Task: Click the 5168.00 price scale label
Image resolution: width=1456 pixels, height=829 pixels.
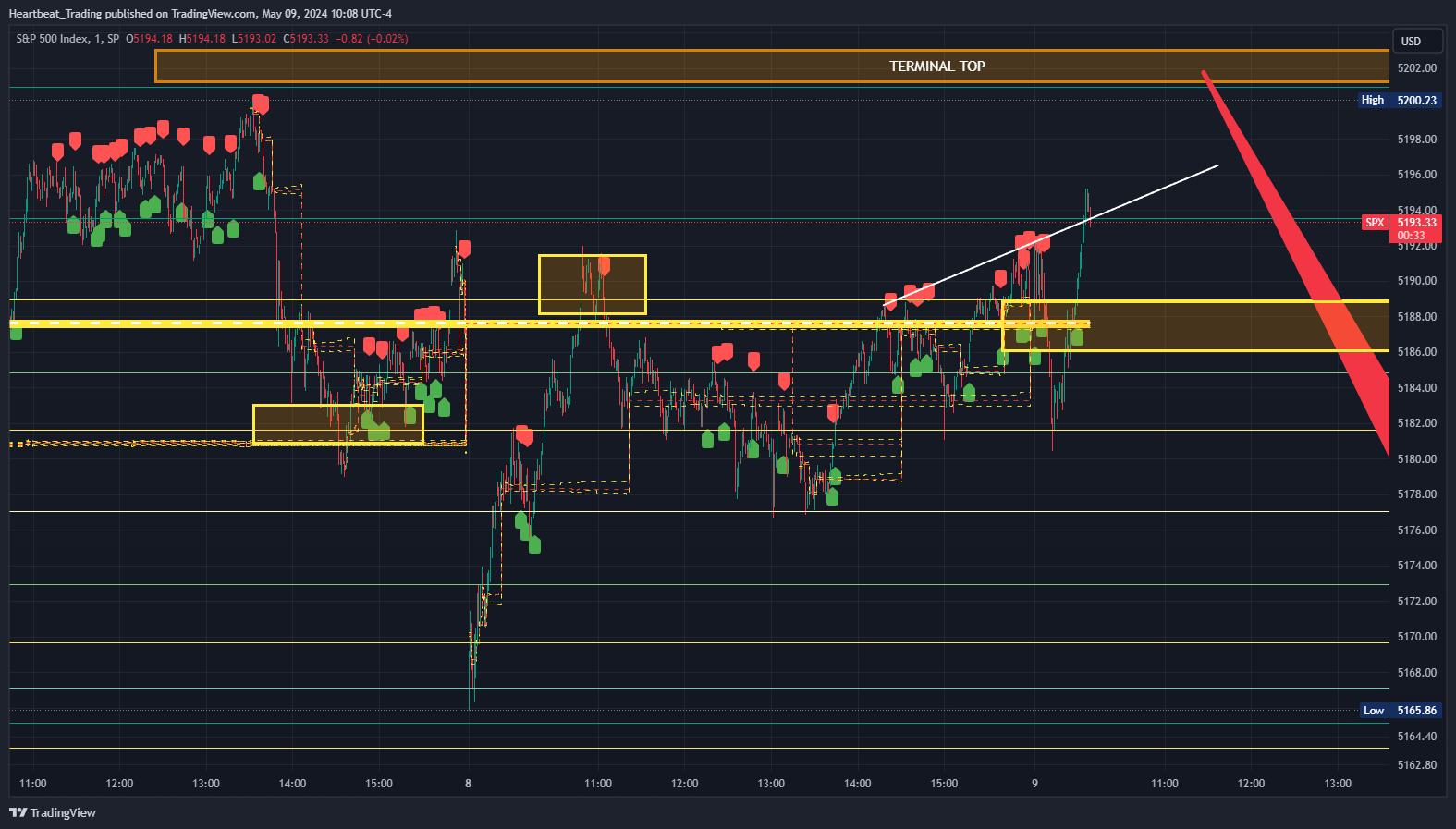Action: click(x=1417, y=673)
